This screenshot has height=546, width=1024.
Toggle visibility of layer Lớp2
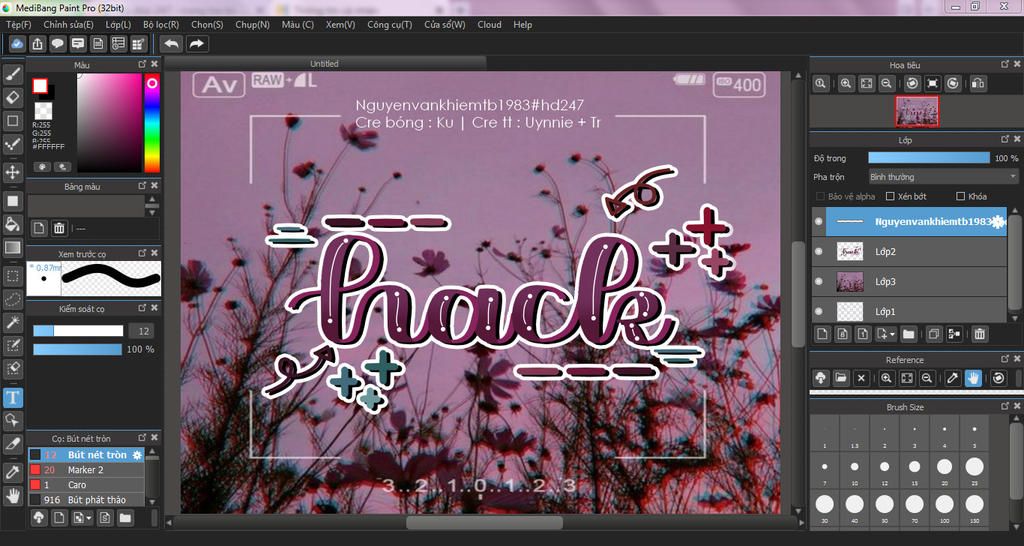point(818,251)
